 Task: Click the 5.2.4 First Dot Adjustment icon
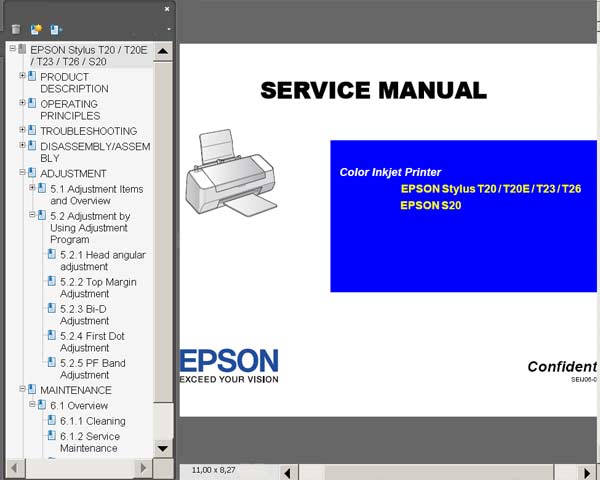[52, 335]
